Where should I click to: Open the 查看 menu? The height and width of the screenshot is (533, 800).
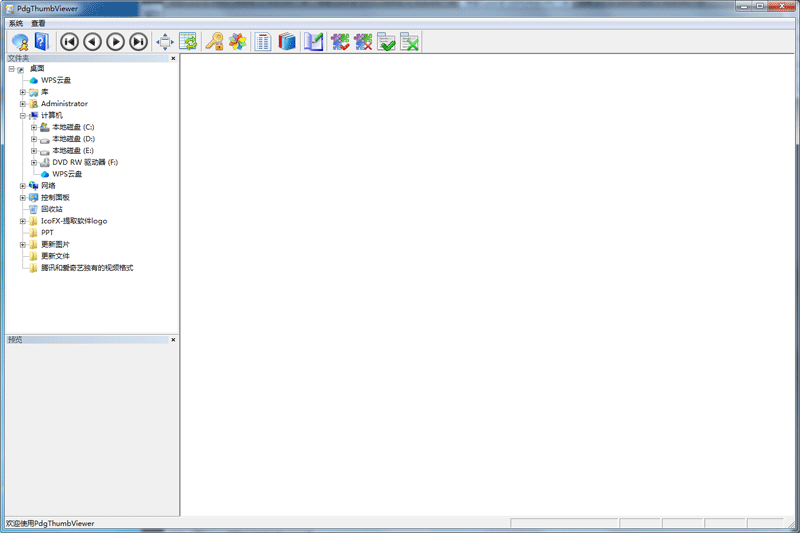click(38, 23)
